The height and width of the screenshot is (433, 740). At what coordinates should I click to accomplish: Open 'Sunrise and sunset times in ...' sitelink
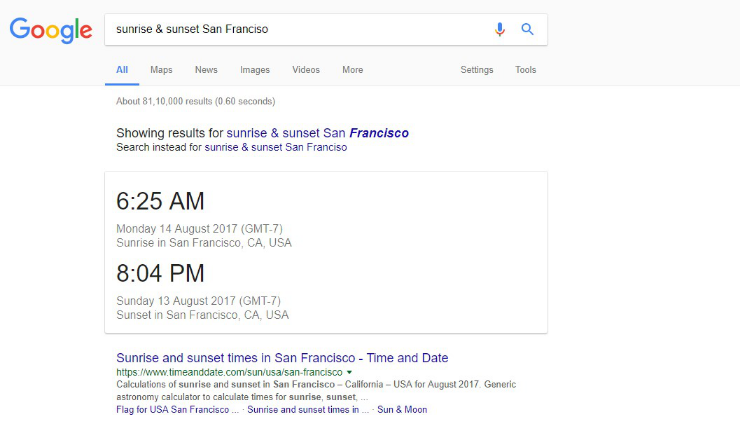click(308, 410)
